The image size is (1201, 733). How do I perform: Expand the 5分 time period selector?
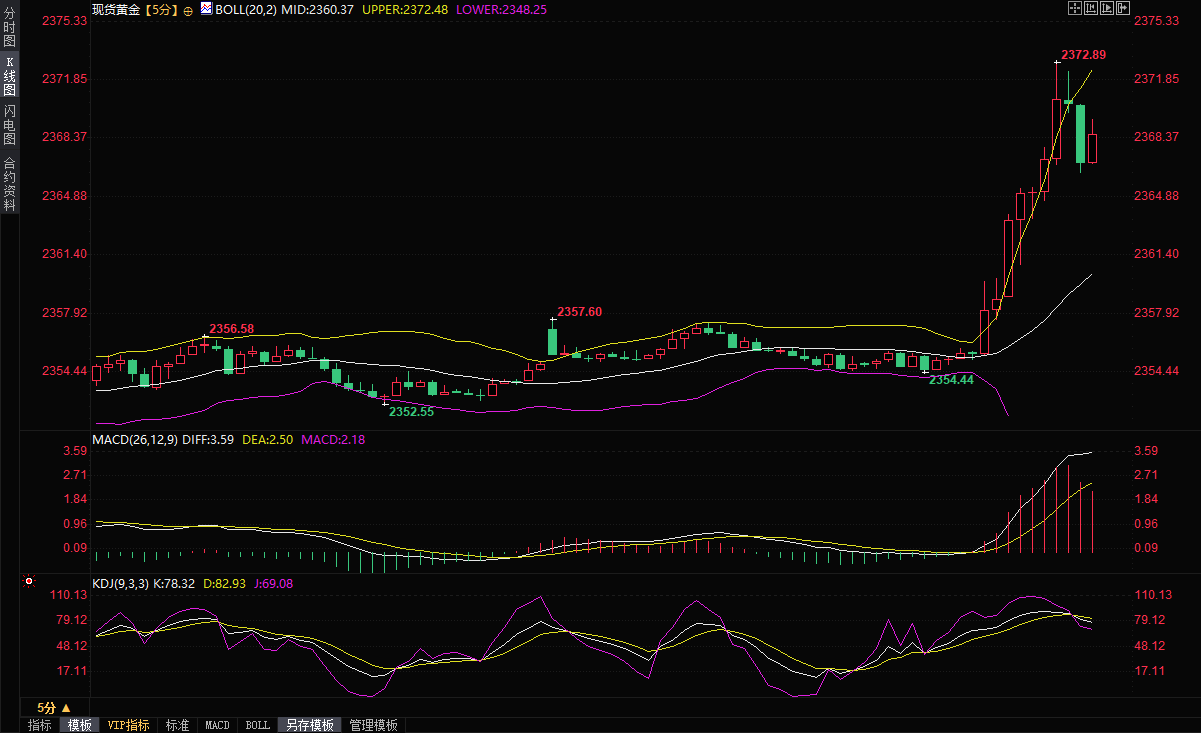[x=53, y=707]
